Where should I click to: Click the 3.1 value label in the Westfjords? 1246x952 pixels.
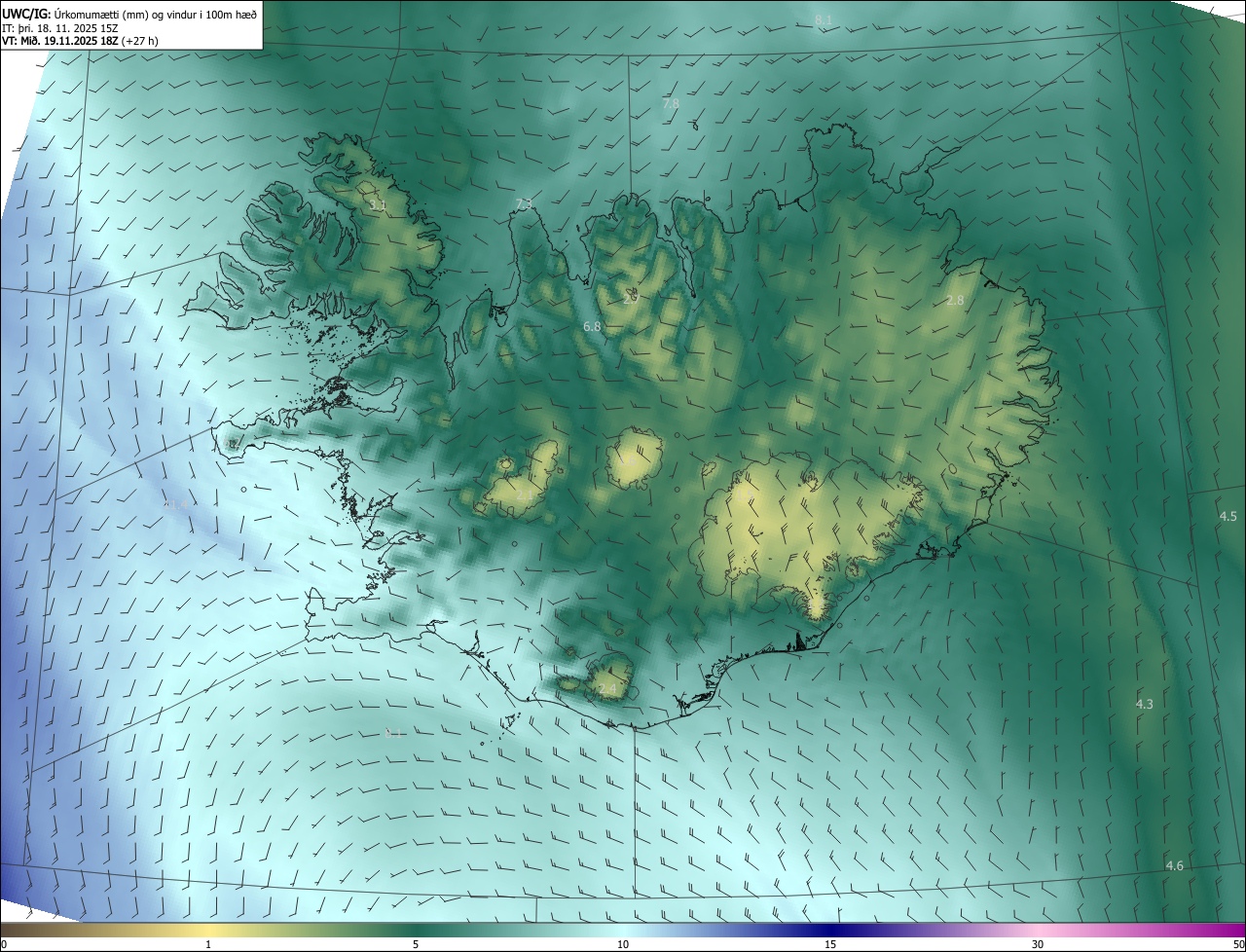point(378,206)
